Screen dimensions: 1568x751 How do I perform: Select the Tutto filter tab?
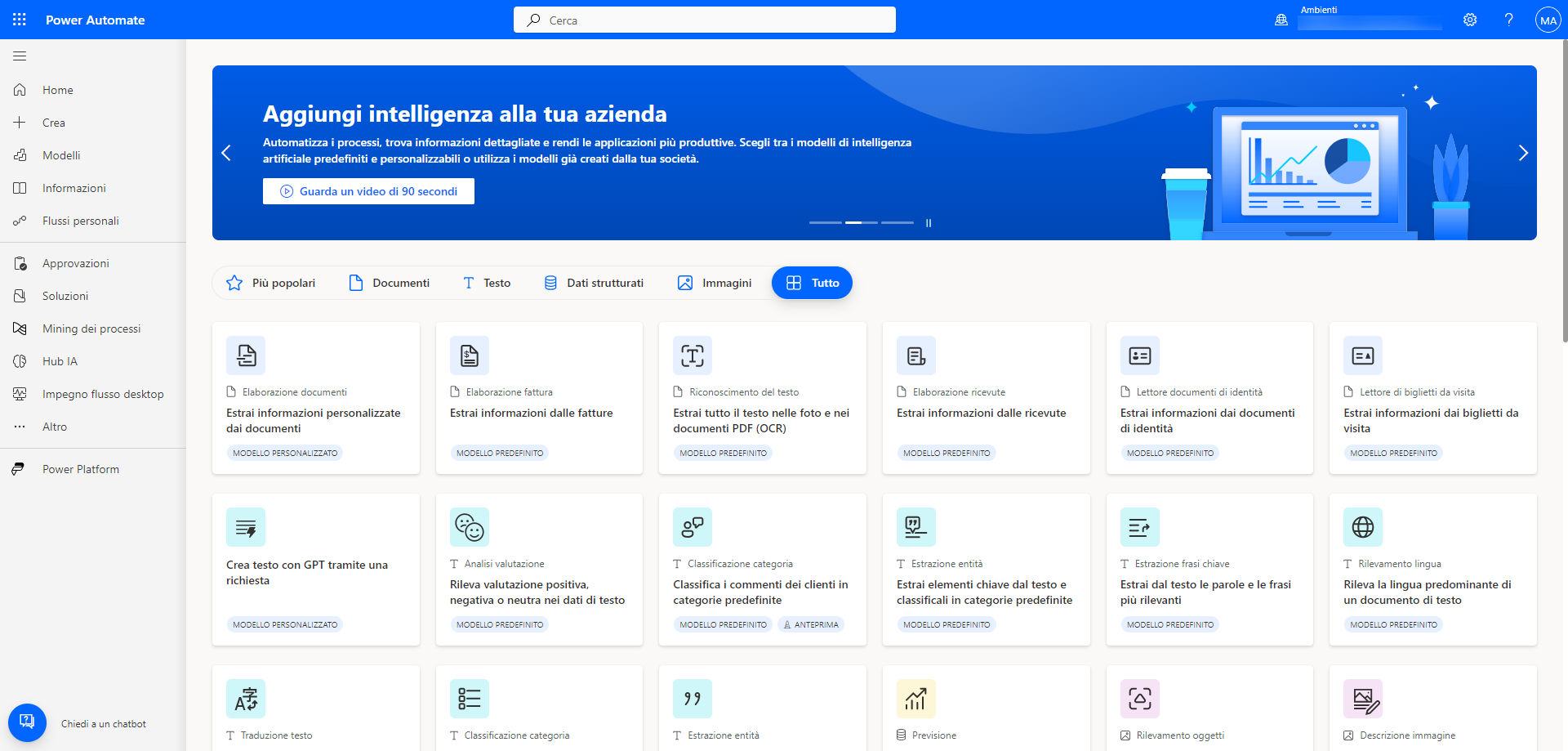point(812,283)
